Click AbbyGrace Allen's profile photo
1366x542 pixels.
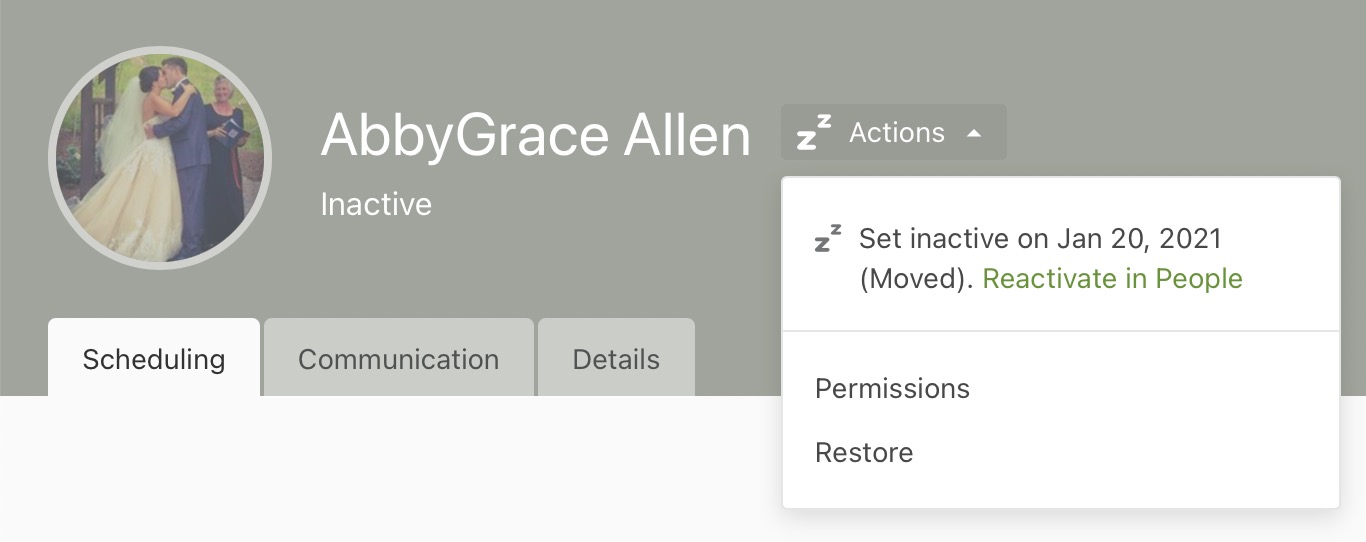[x=160, y=158]
